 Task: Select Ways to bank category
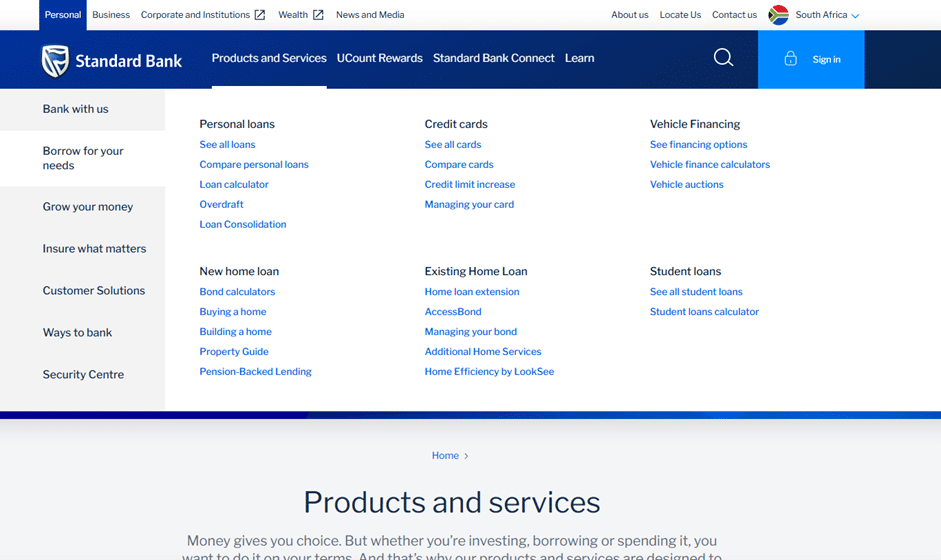coord(82,333)
